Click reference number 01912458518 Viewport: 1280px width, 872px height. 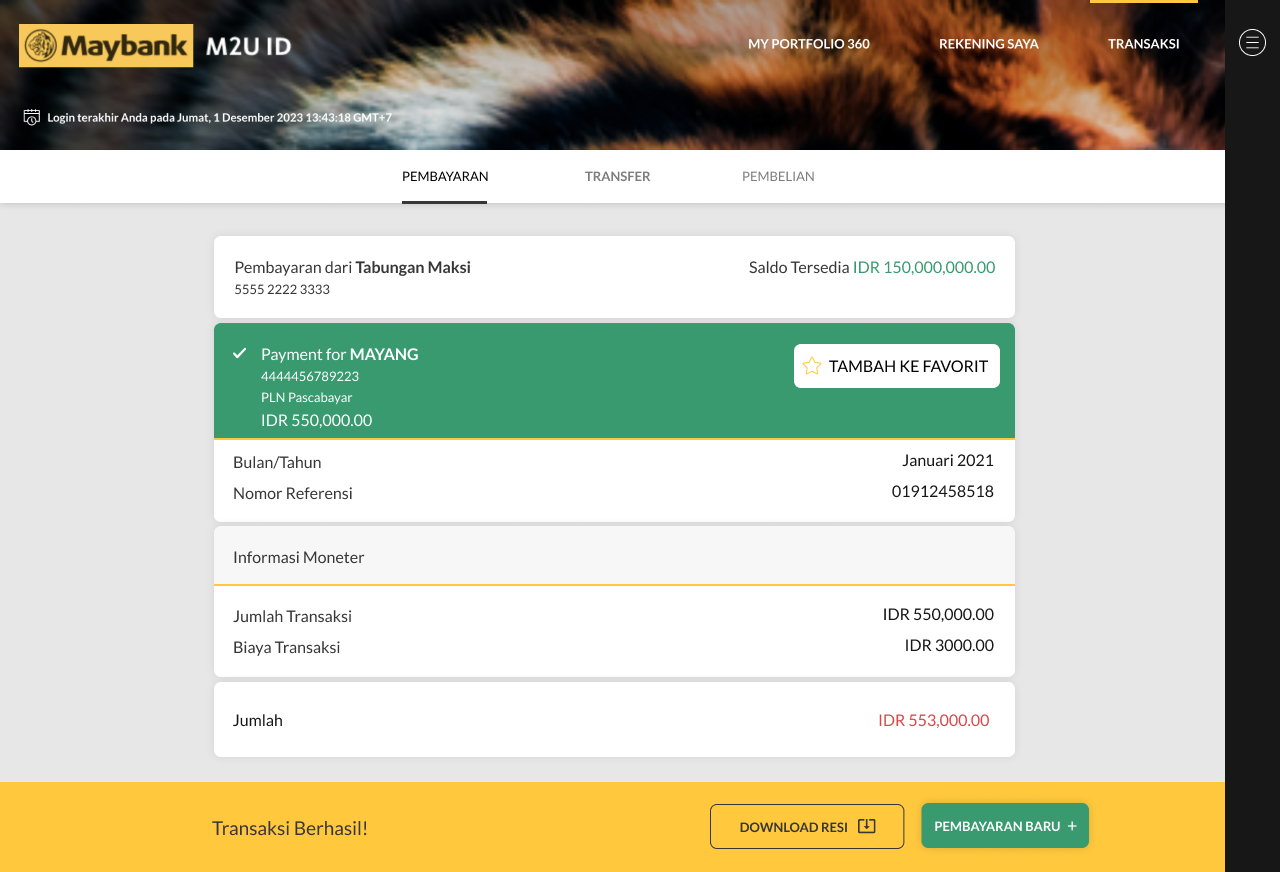pyautogui.click(x=942, y=491)
